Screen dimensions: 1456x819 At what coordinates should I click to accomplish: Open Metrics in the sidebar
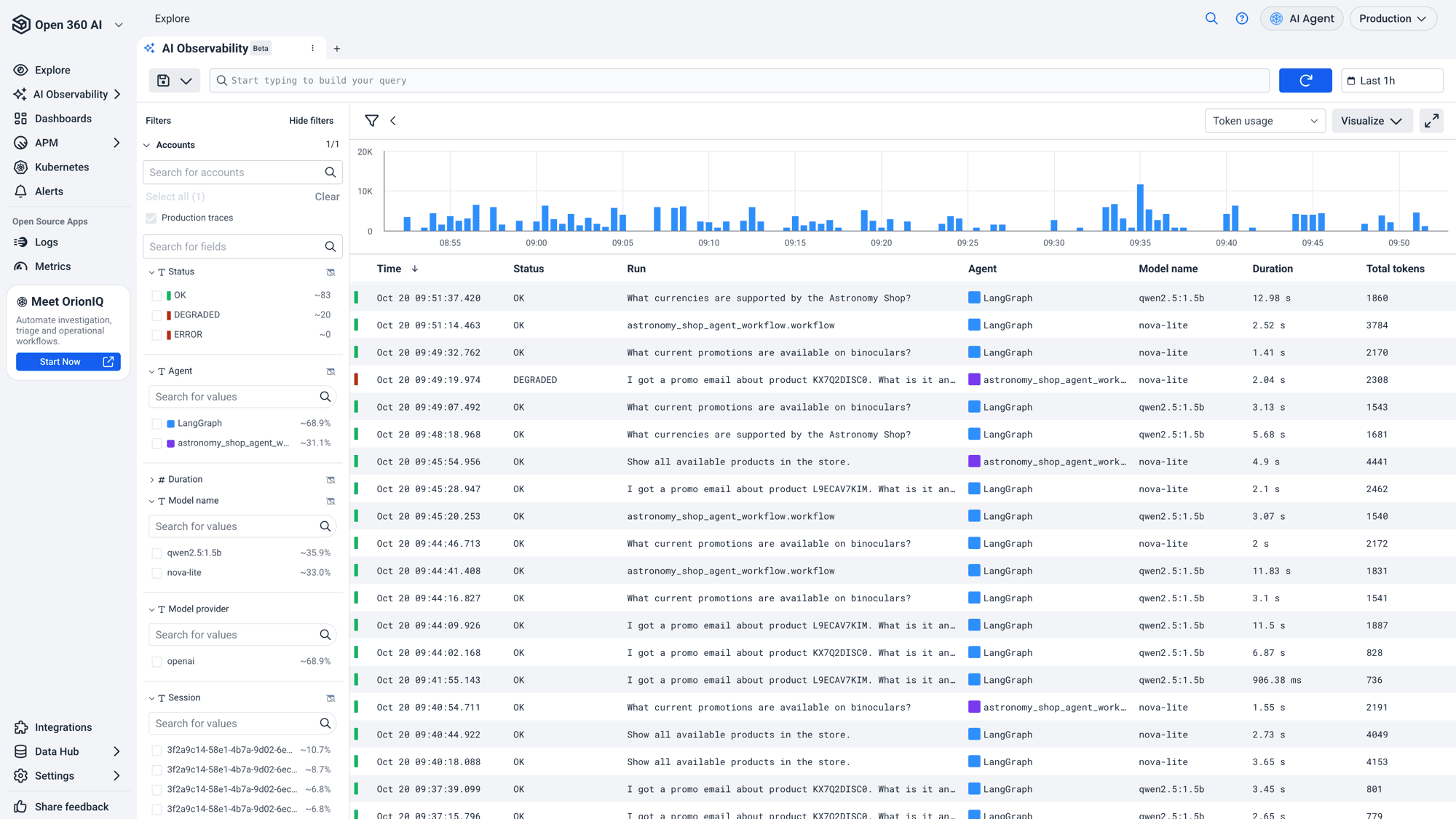pos(52,266)
